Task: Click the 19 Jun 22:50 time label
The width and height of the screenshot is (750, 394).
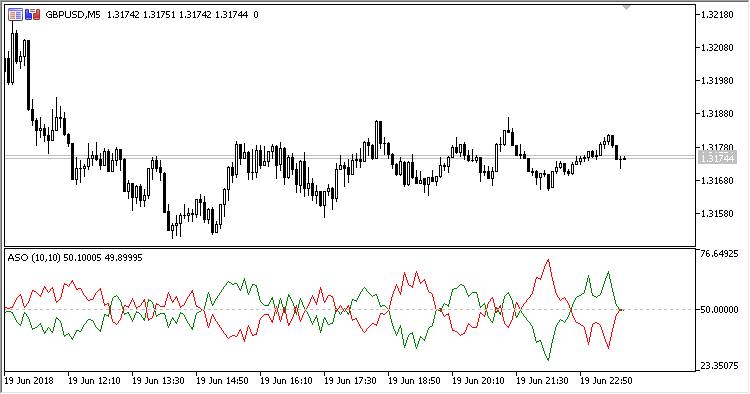Action: (606, 381)
